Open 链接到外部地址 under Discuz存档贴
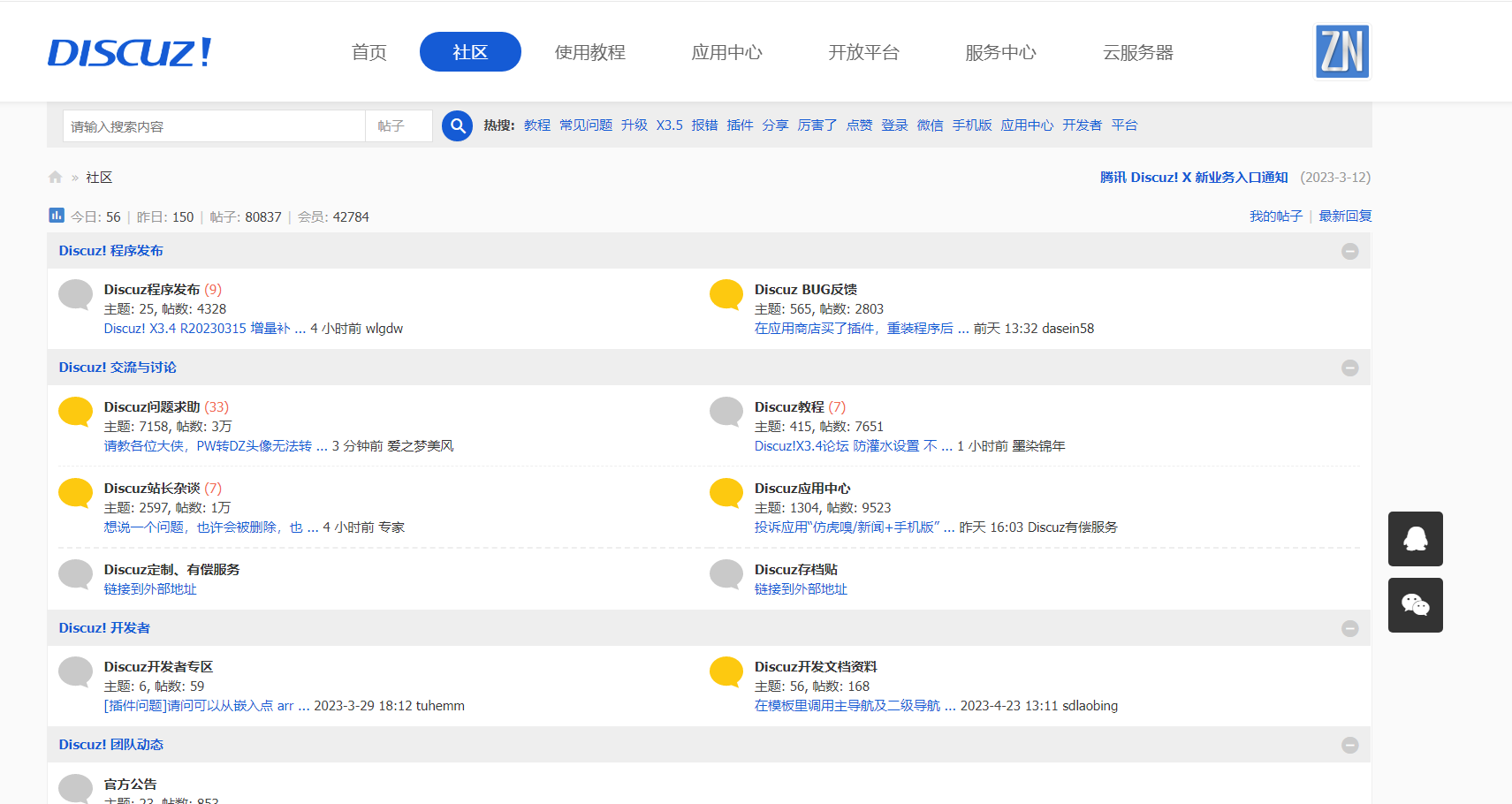This screenshot has height=804, width=1512. tap(801, 589)
